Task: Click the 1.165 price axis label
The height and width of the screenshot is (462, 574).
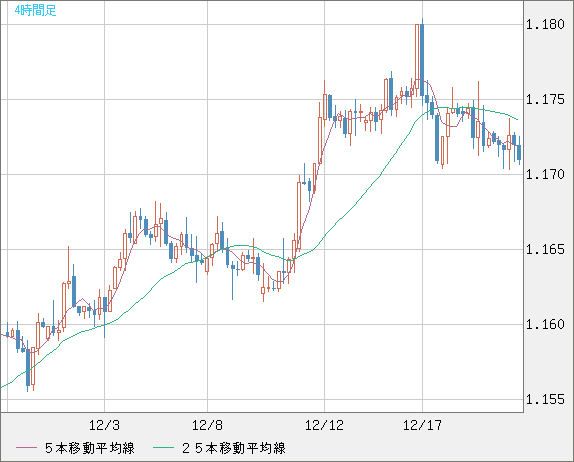Action: pos(545,250)
